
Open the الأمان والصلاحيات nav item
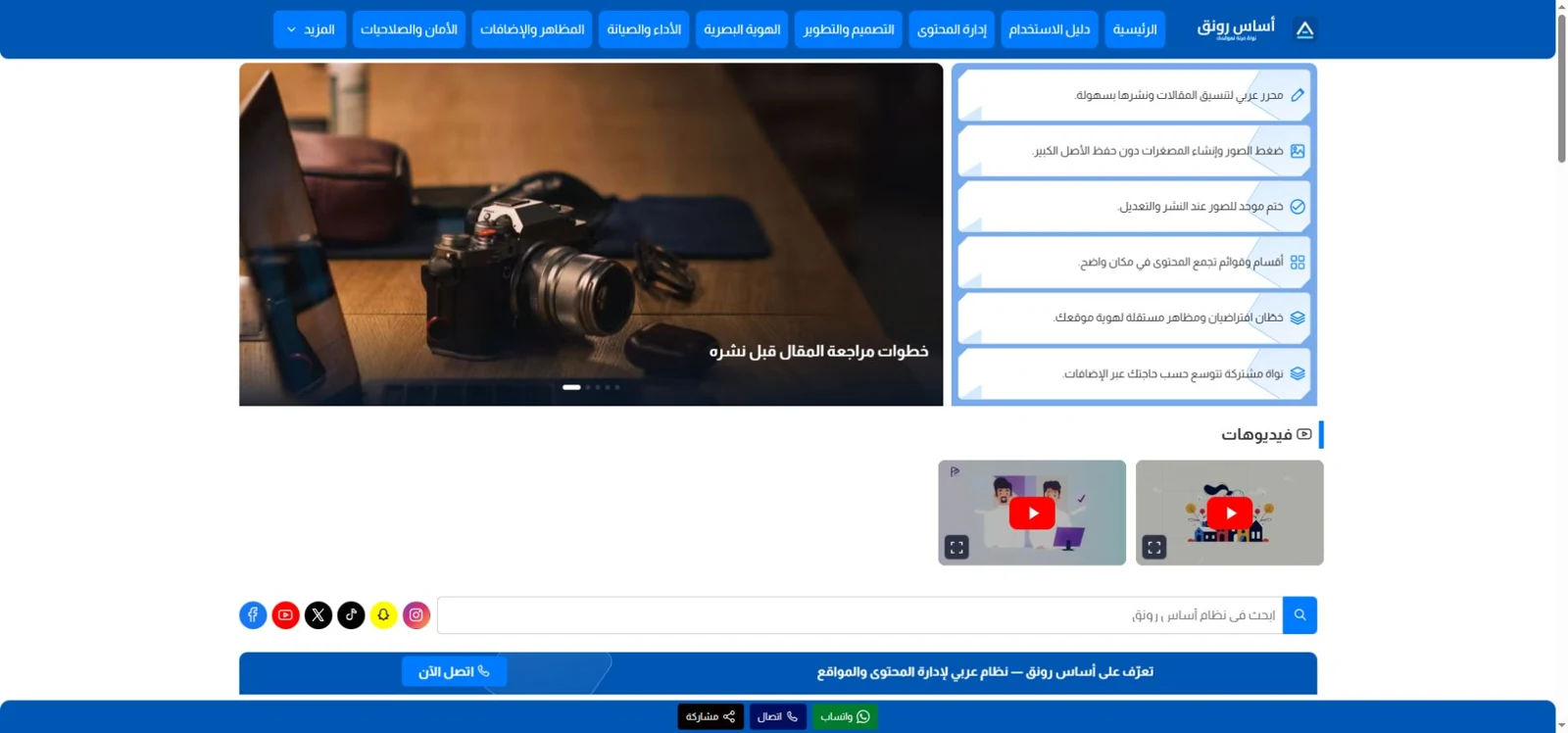tap(409, 29)
